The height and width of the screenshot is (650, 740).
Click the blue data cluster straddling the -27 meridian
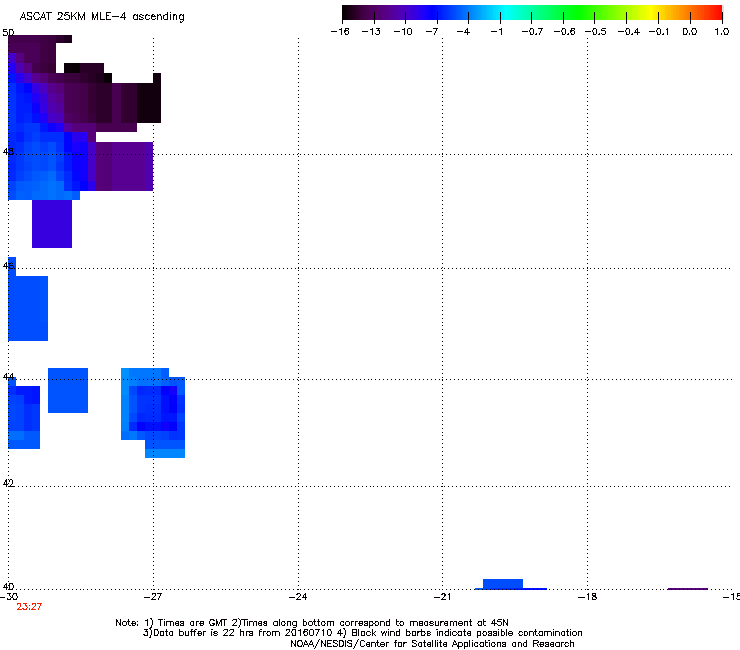point(153,411)
